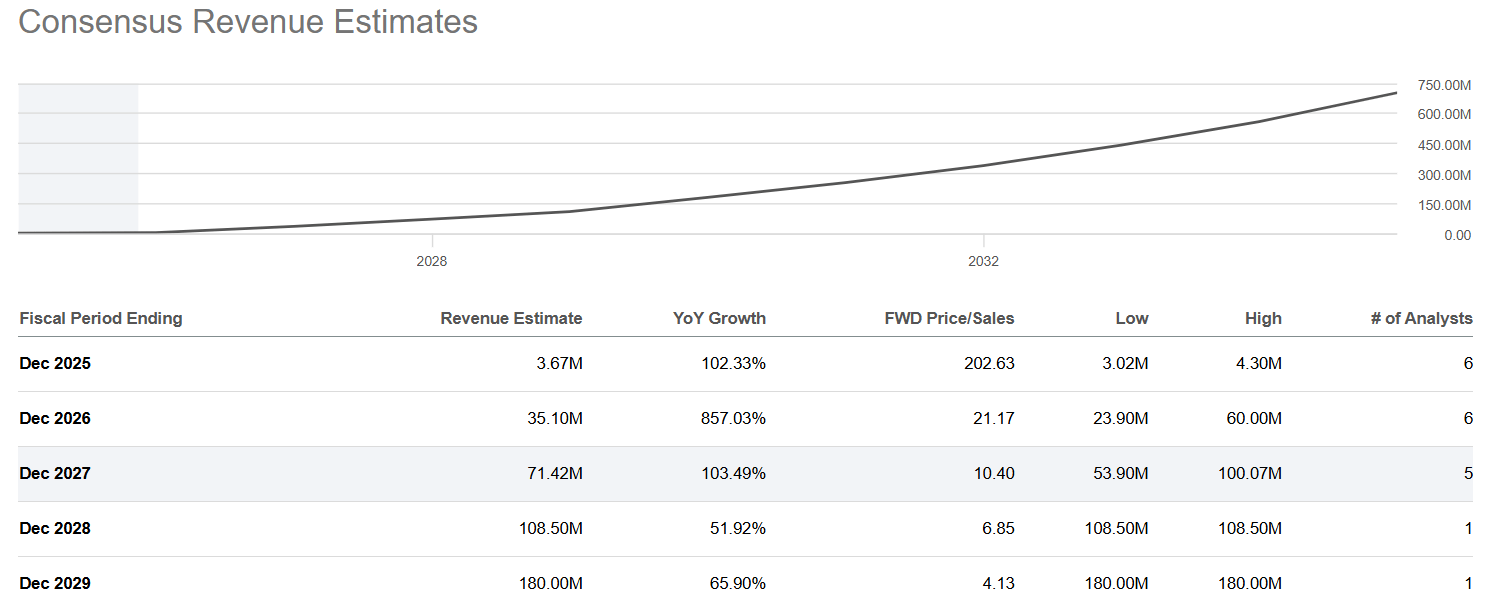This screenshot has width=1500, height=609.
Task: Sort by the YoY Growth column header
Action: (720, 318)
